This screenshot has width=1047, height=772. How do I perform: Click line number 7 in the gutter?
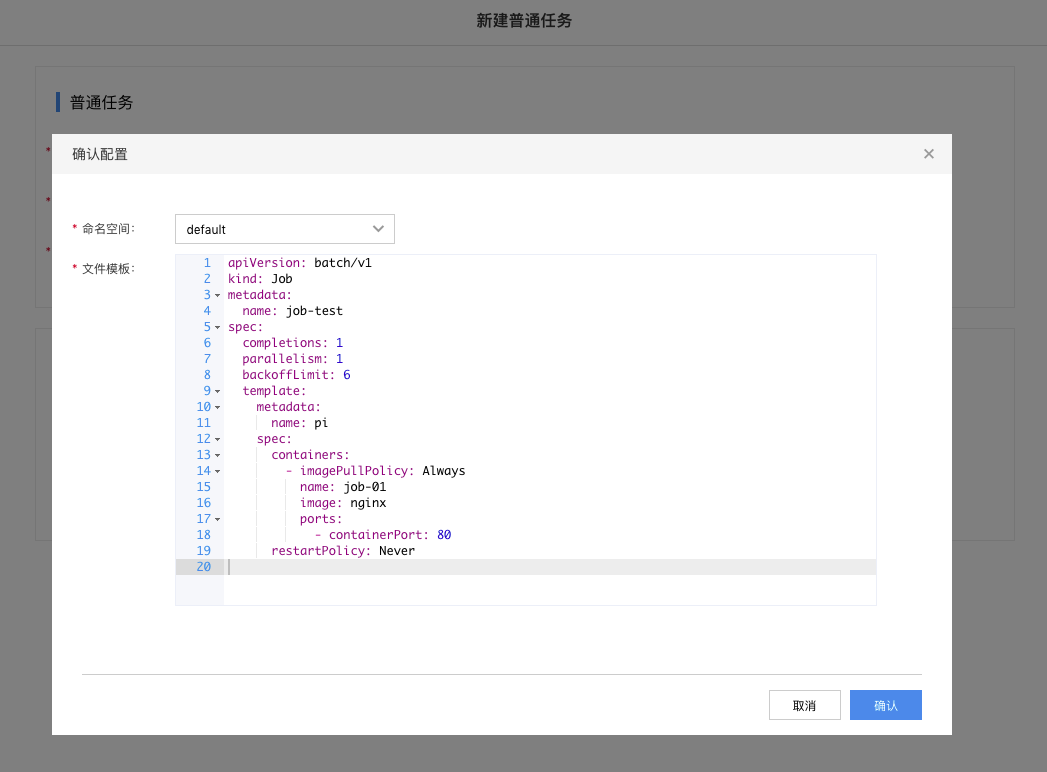tap(207, 359)
